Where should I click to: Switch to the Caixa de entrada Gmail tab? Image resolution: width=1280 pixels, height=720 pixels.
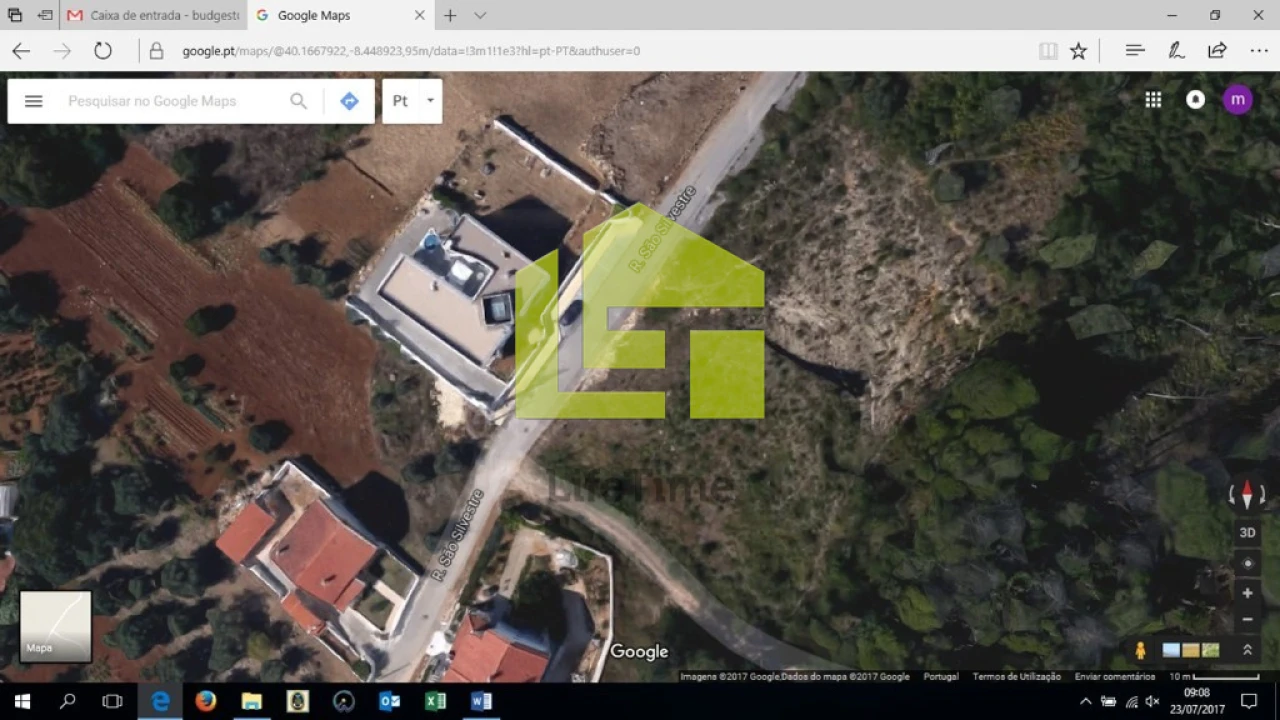[x=155, y=15]
